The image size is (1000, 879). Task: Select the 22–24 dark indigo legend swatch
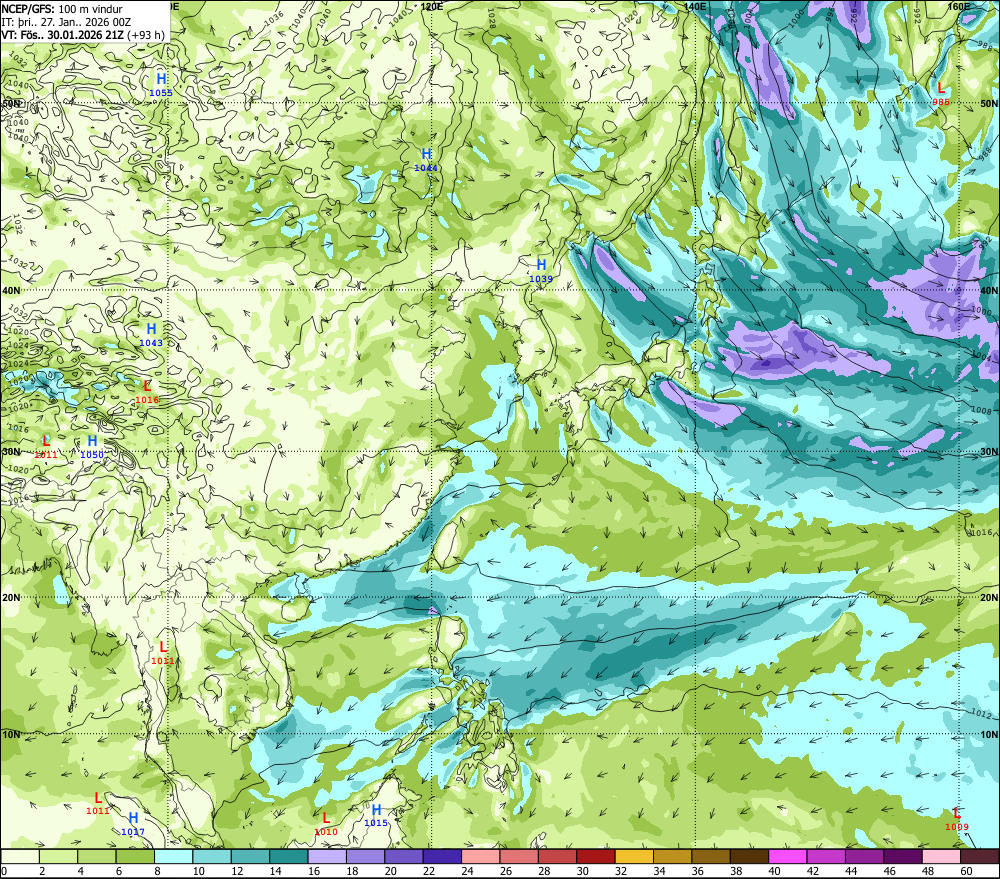point(442,856)
